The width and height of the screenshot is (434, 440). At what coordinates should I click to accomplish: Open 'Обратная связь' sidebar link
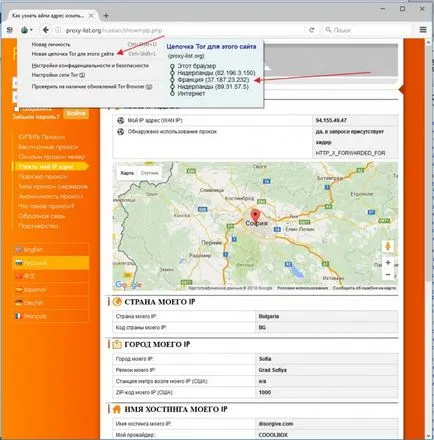42,216
